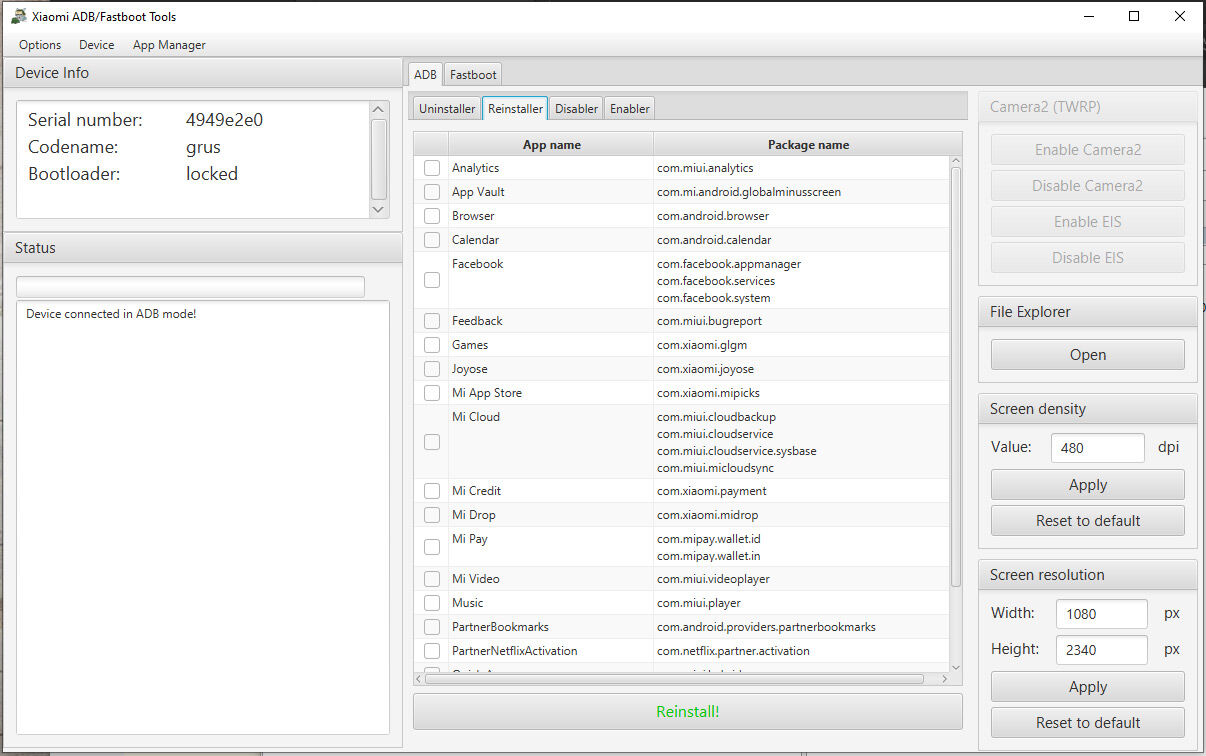Tick the Mi App Store checkbox
1206x756 pixels.
[x=432, y=393]
